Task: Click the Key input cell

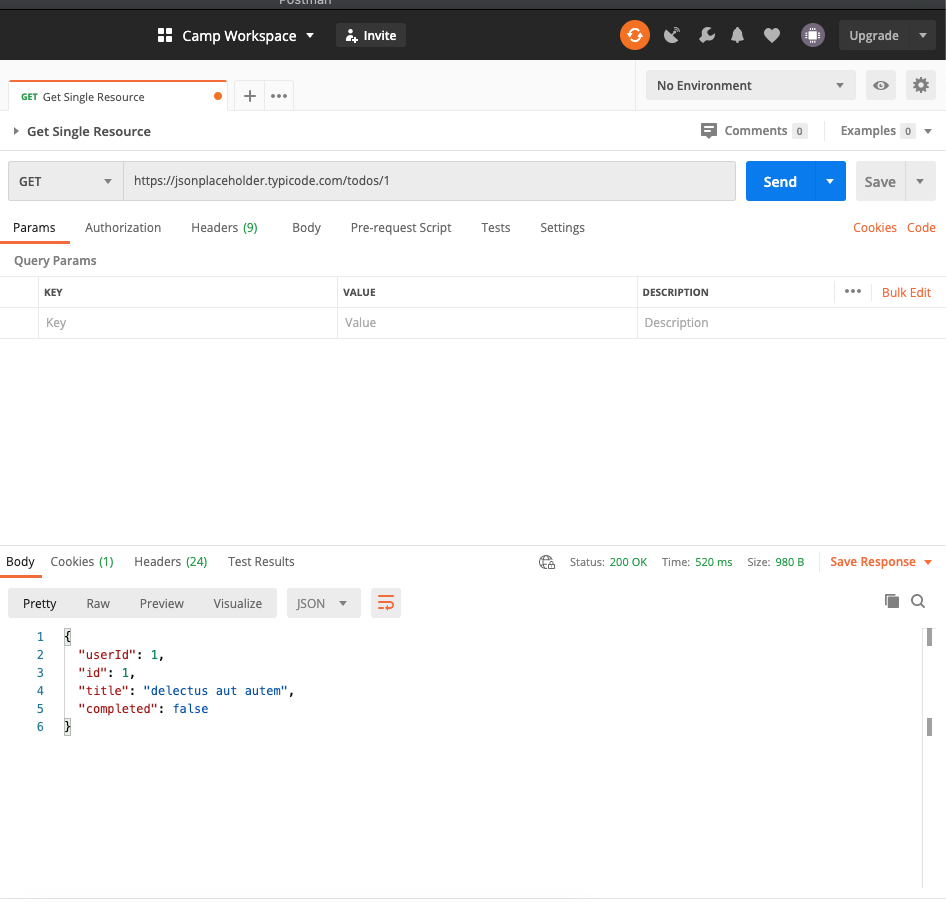Action: click(188, 323)
